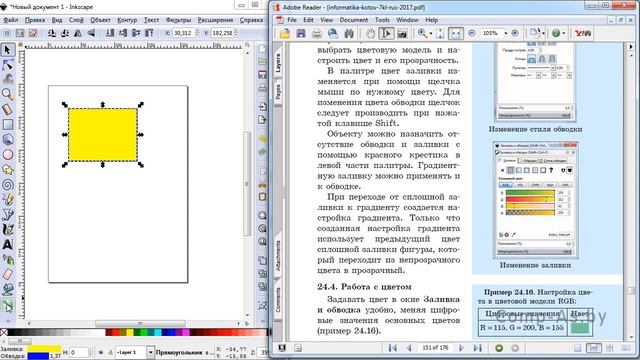Select the Star polygon tool in Inkscape
This screenshot has height=360, width=640.
coord(7,169)
